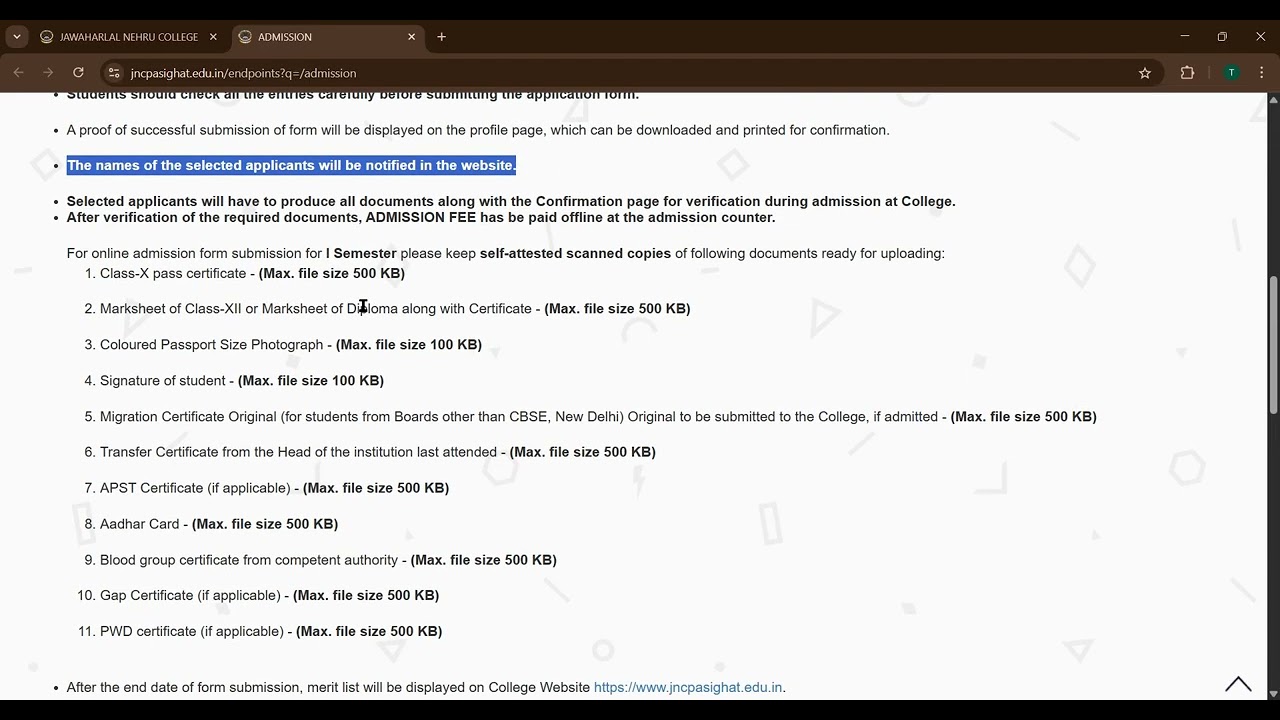Open a new browser tab
The width and height of the screenshot is (1280, 720).
click(x=441, y=37)
